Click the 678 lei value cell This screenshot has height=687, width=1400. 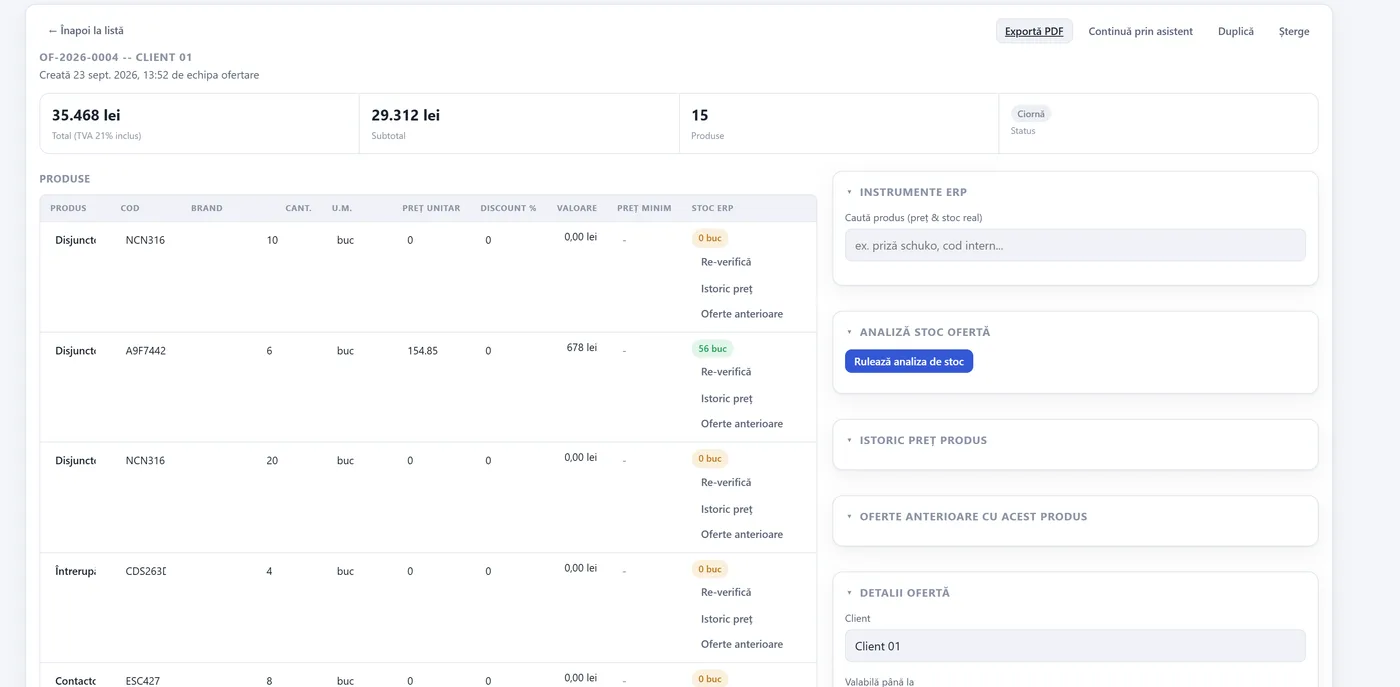click(x=582, y=348)
